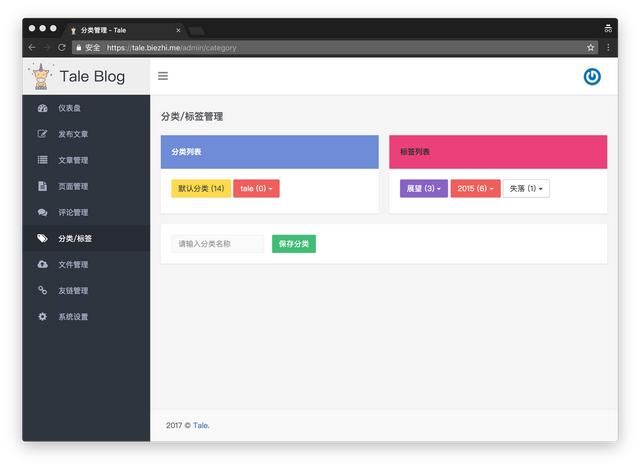640x468 pixels.
Task: Select the 文章管理 list icon
Action: pos(42,160)
